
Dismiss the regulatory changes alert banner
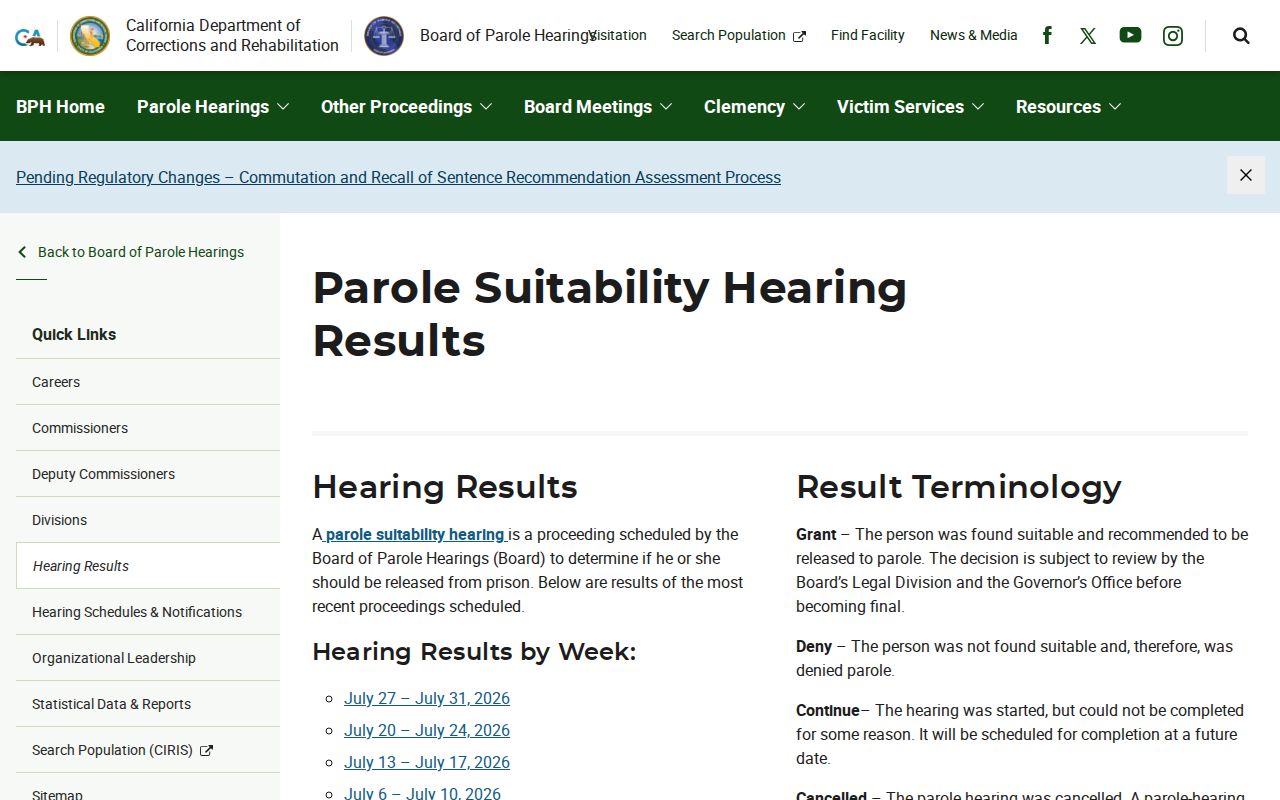pyautogui.click(x=1246, y=175)
